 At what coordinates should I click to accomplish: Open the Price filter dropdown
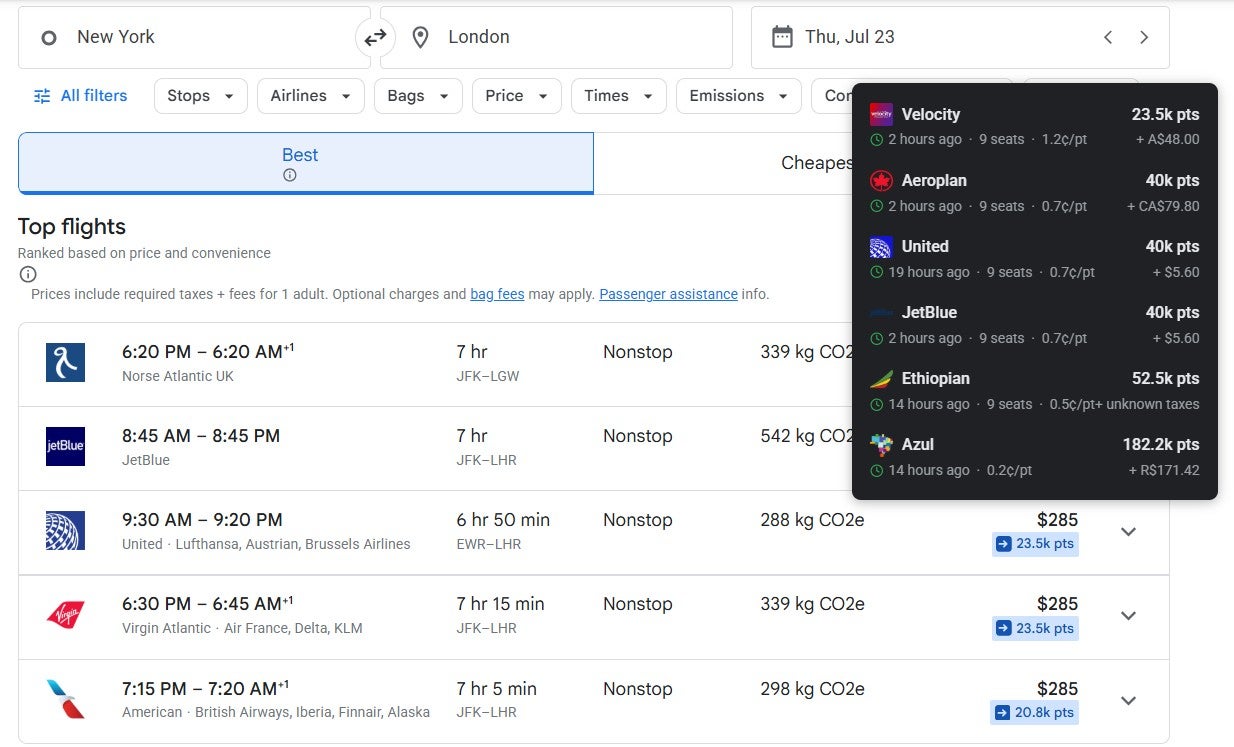(516, 96)
